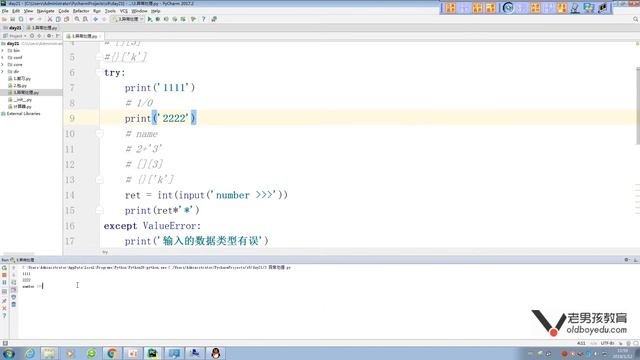Click the editor vertical scrollbar
The image size is (640, 360).
click(638, 106)
